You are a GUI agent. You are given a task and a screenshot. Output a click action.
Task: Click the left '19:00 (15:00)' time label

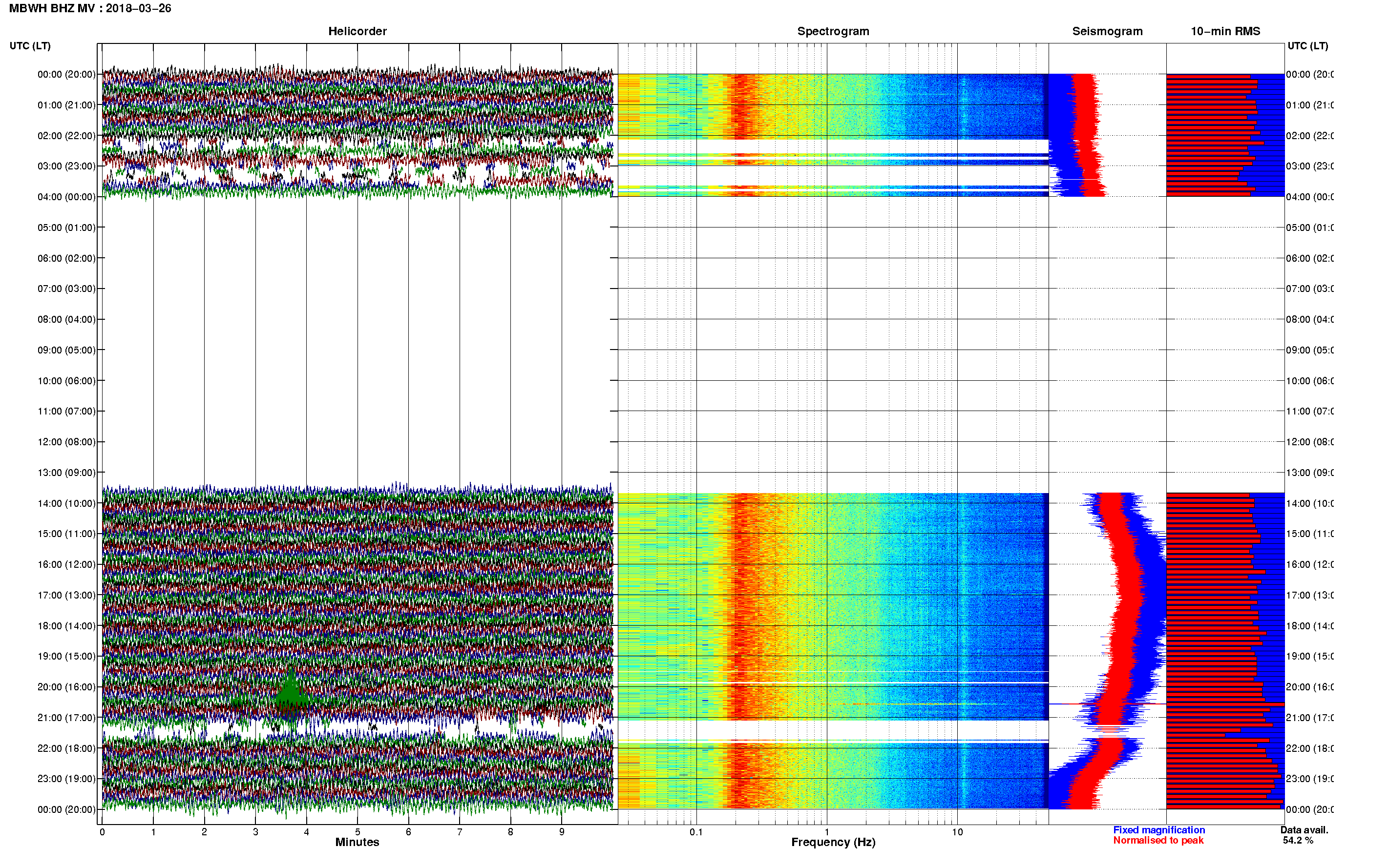coord(66,656)
